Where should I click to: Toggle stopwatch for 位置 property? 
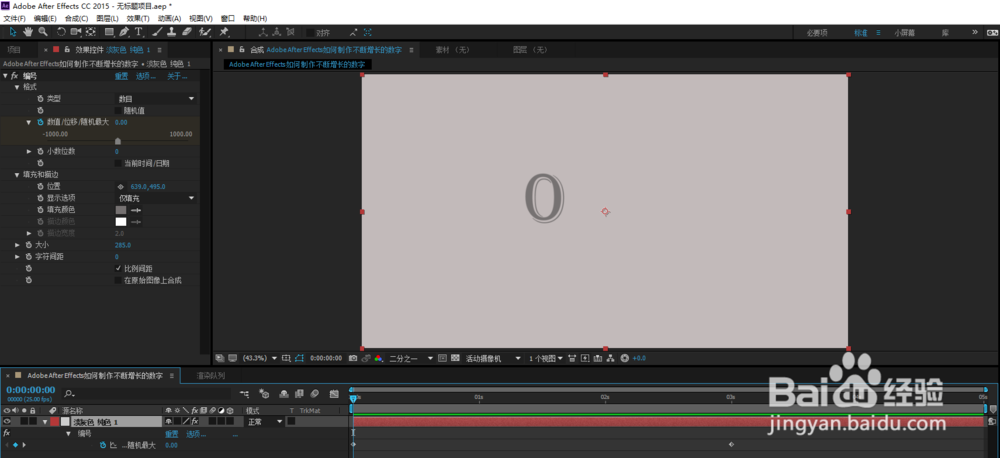pyautogui.click(x=40, y=186)
